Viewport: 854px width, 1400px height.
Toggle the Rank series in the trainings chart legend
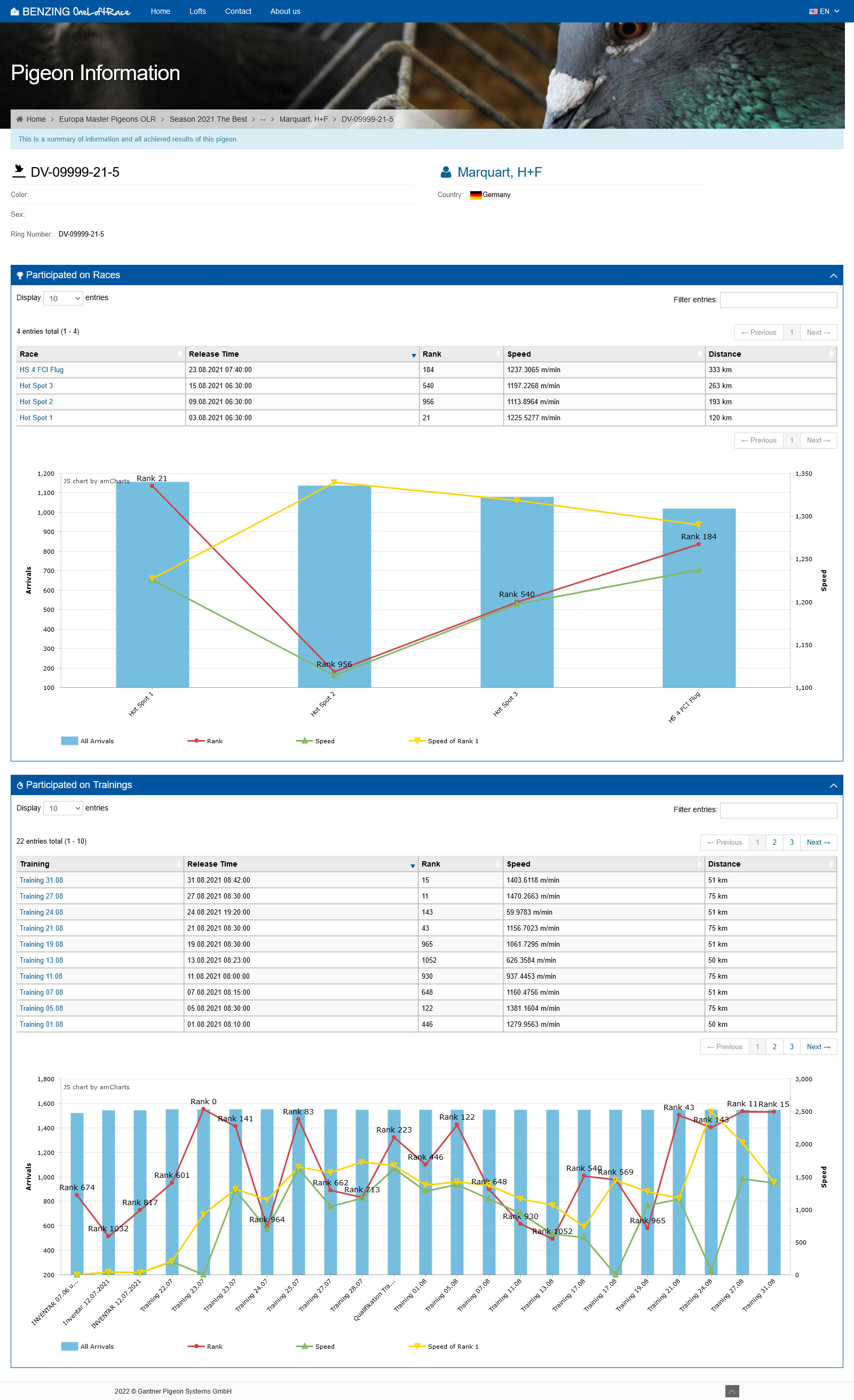(196, 1346)
